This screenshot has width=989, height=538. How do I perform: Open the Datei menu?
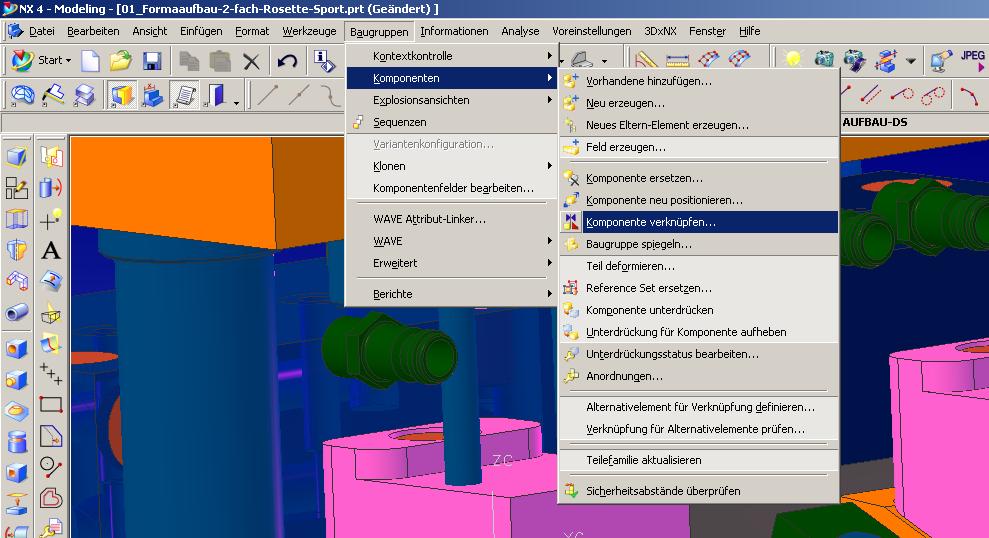click(x=42, y=31)
